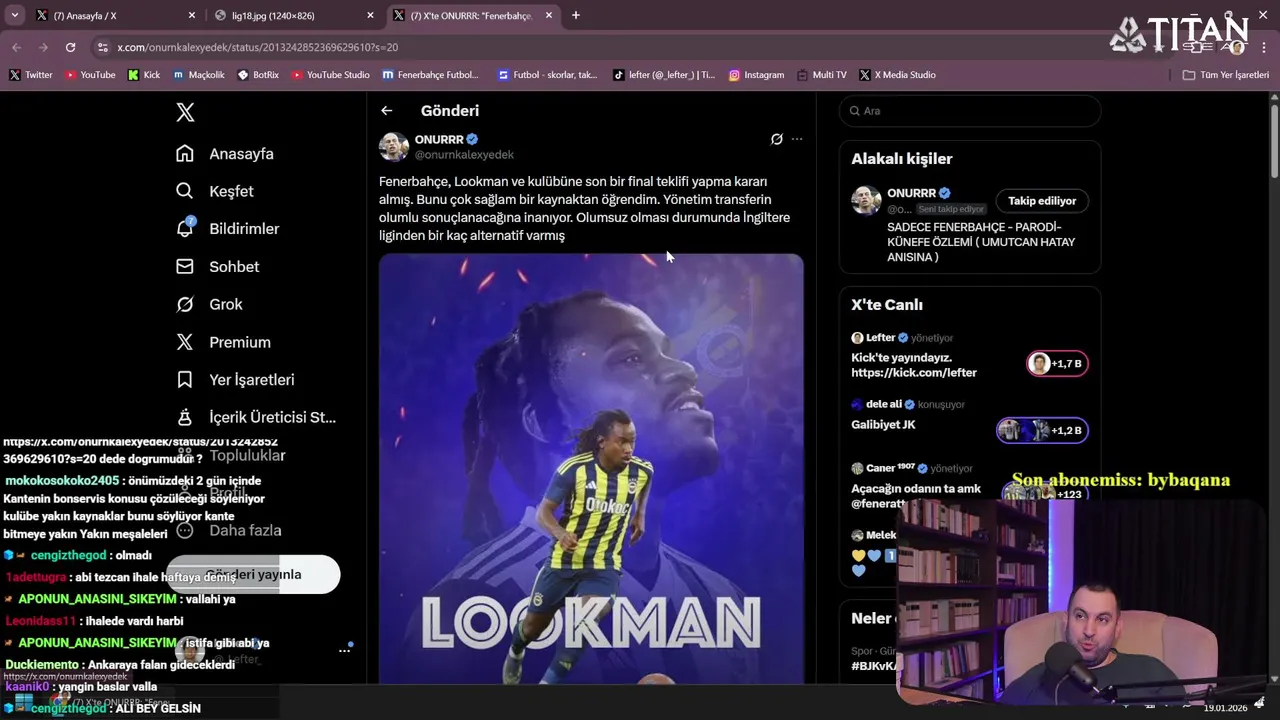Close the Anasayfa / X tab
Screen dimensions: 1280x720
pos(192,16)
